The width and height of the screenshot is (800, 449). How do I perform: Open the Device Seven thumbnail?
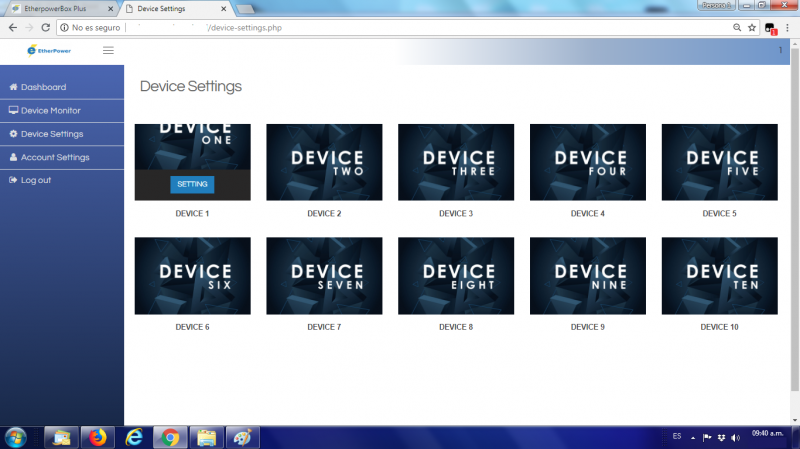tap(324, 276)
